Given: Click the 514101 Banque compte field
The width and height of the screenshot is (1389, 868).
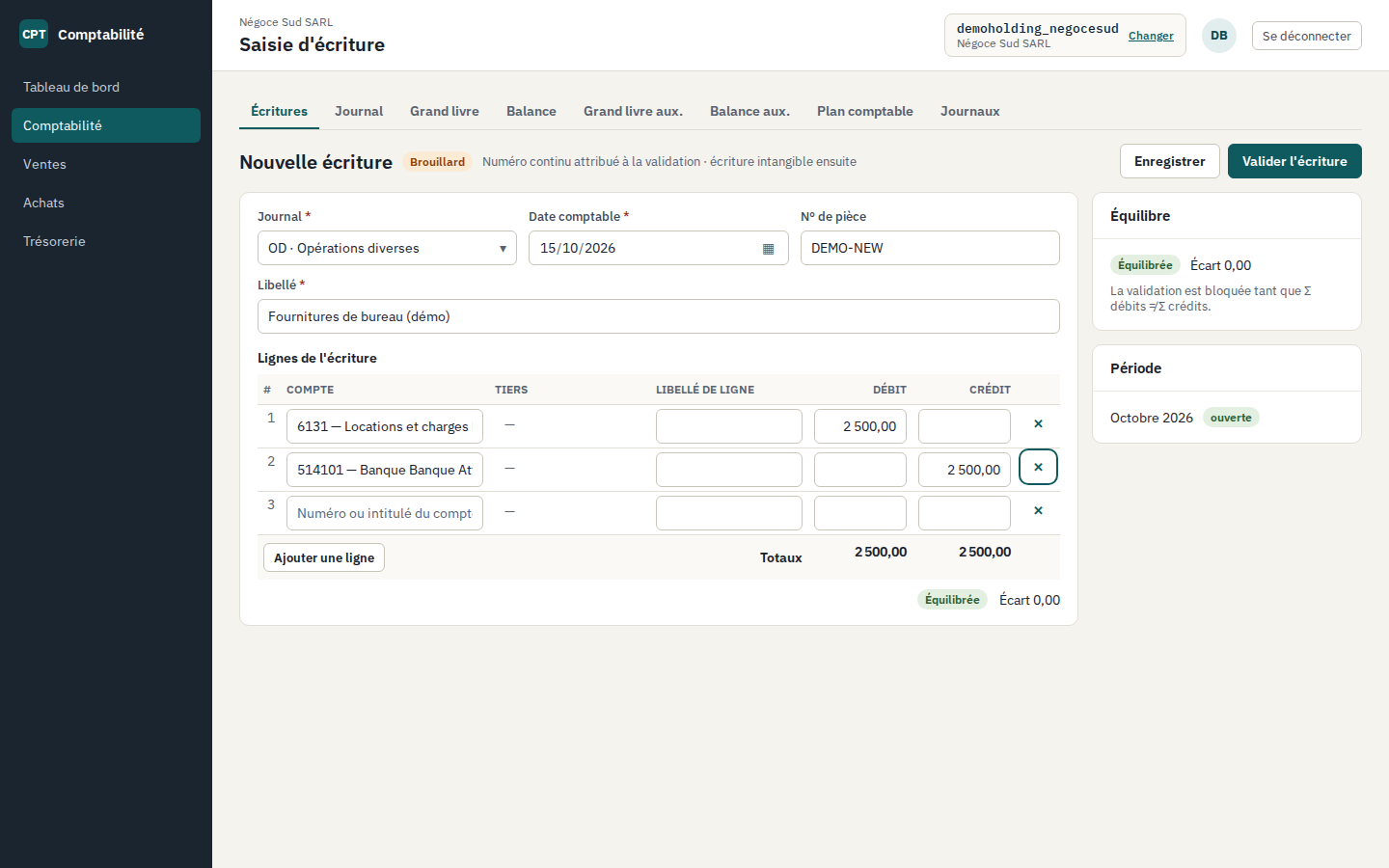Looking at the screenshot, I should [385, 470].
